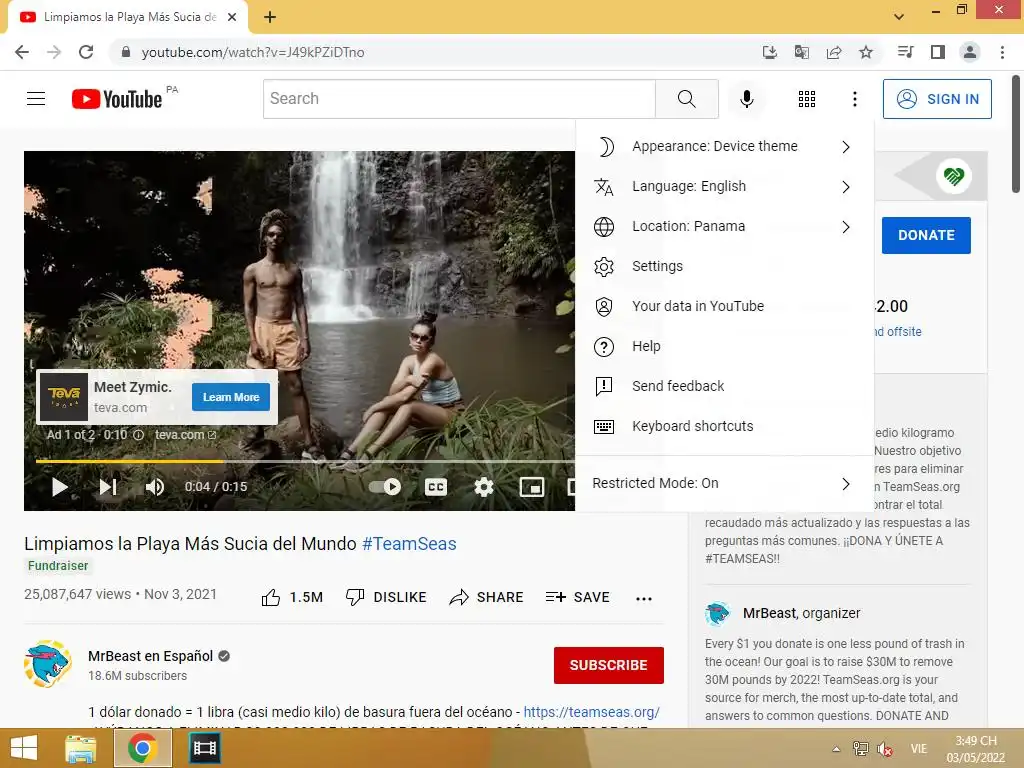The height and width of the screenshot is (768, 1024).
Task: Click the muted volume icon in system tray
Action: 885,749
